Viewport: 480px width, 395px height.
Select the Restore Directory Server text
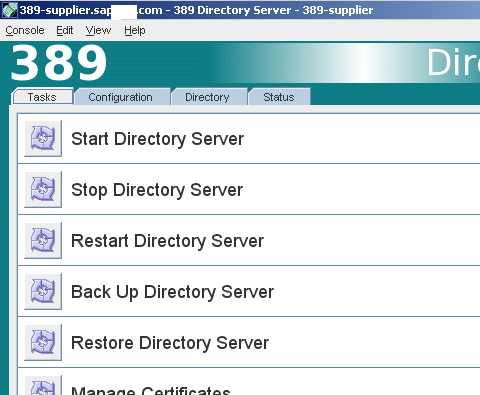[x=170, y=343]
